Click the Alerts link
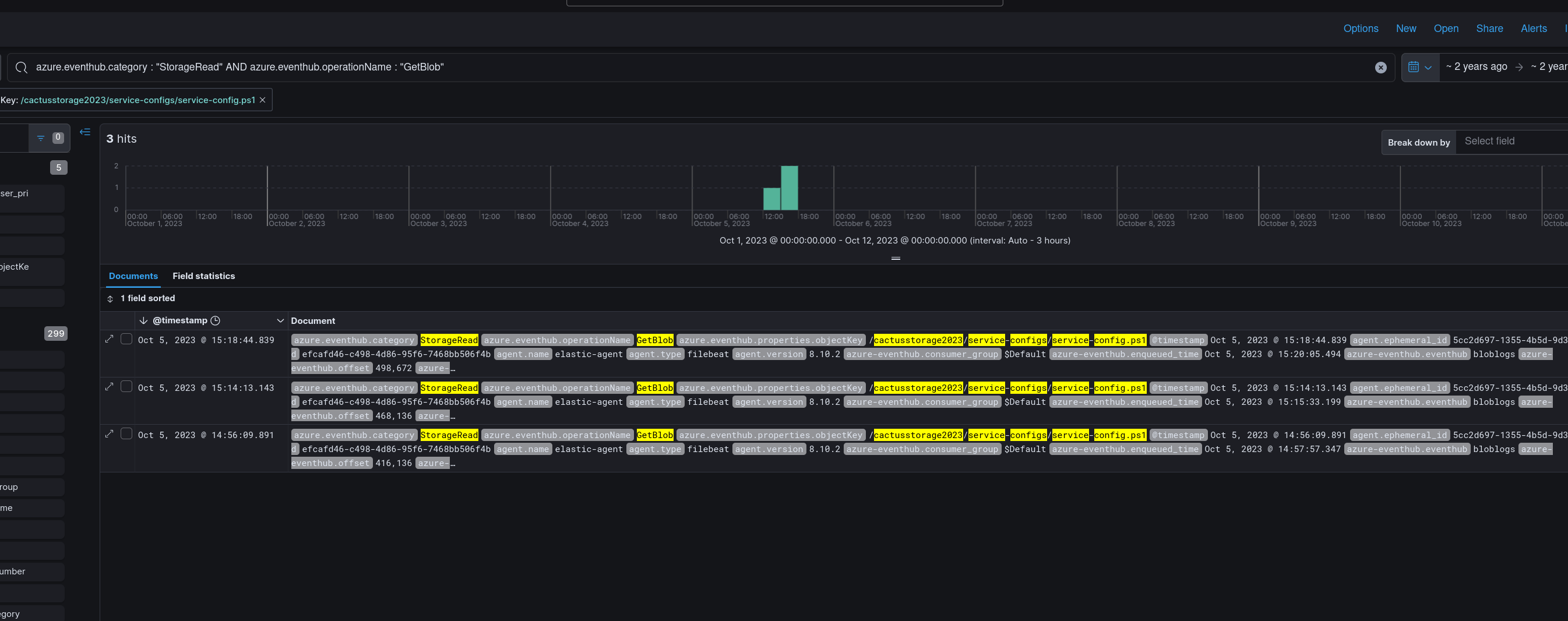The image size is (1568, 621). [1532, 29]
